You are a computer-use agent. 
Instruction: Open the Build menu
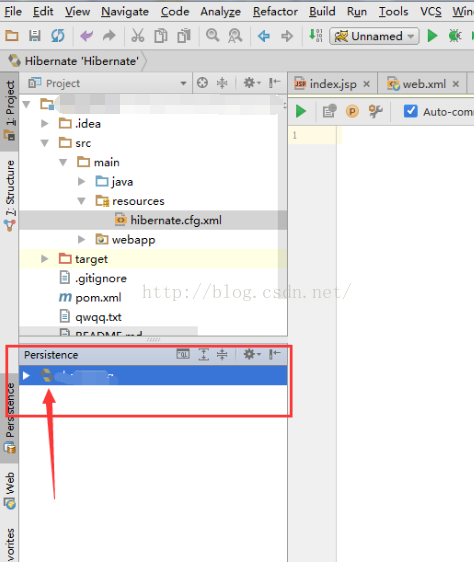coord(322,11)
